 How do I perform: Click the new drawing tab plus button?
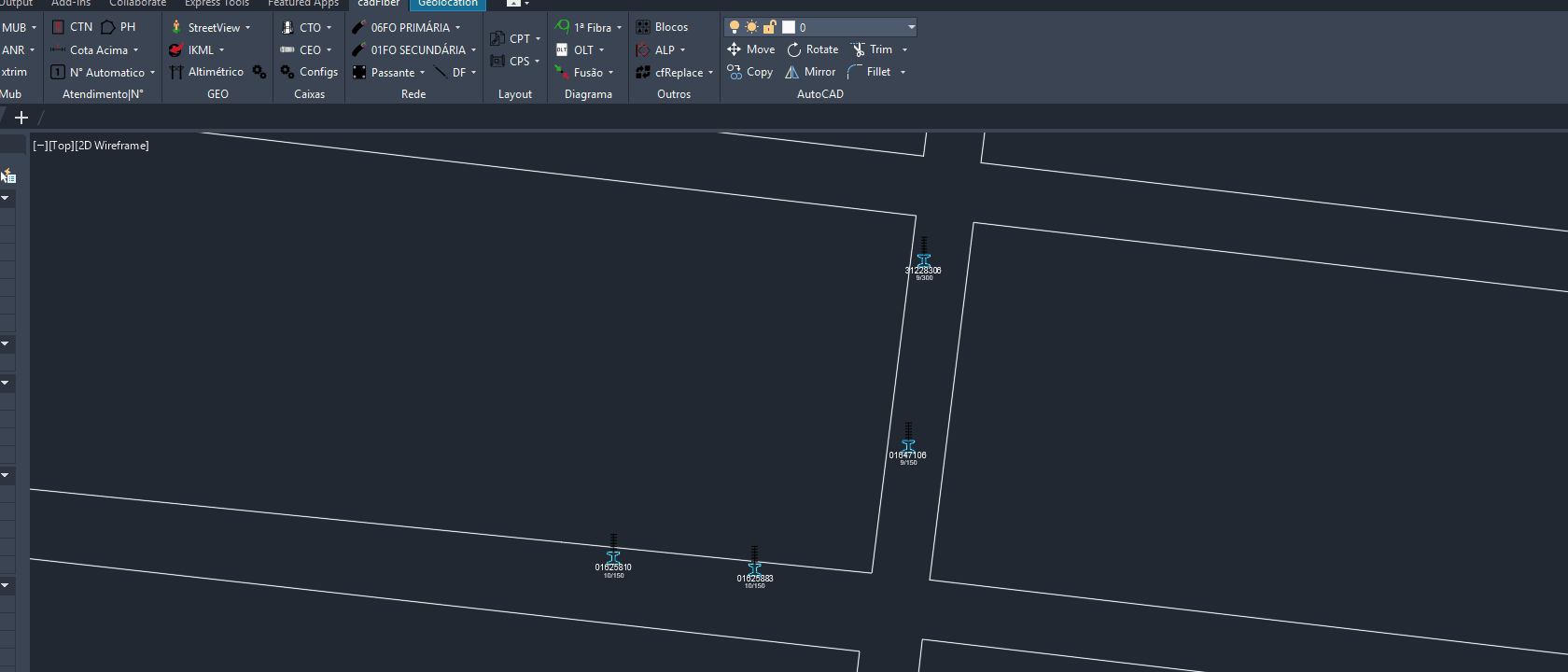coord(21,118)
